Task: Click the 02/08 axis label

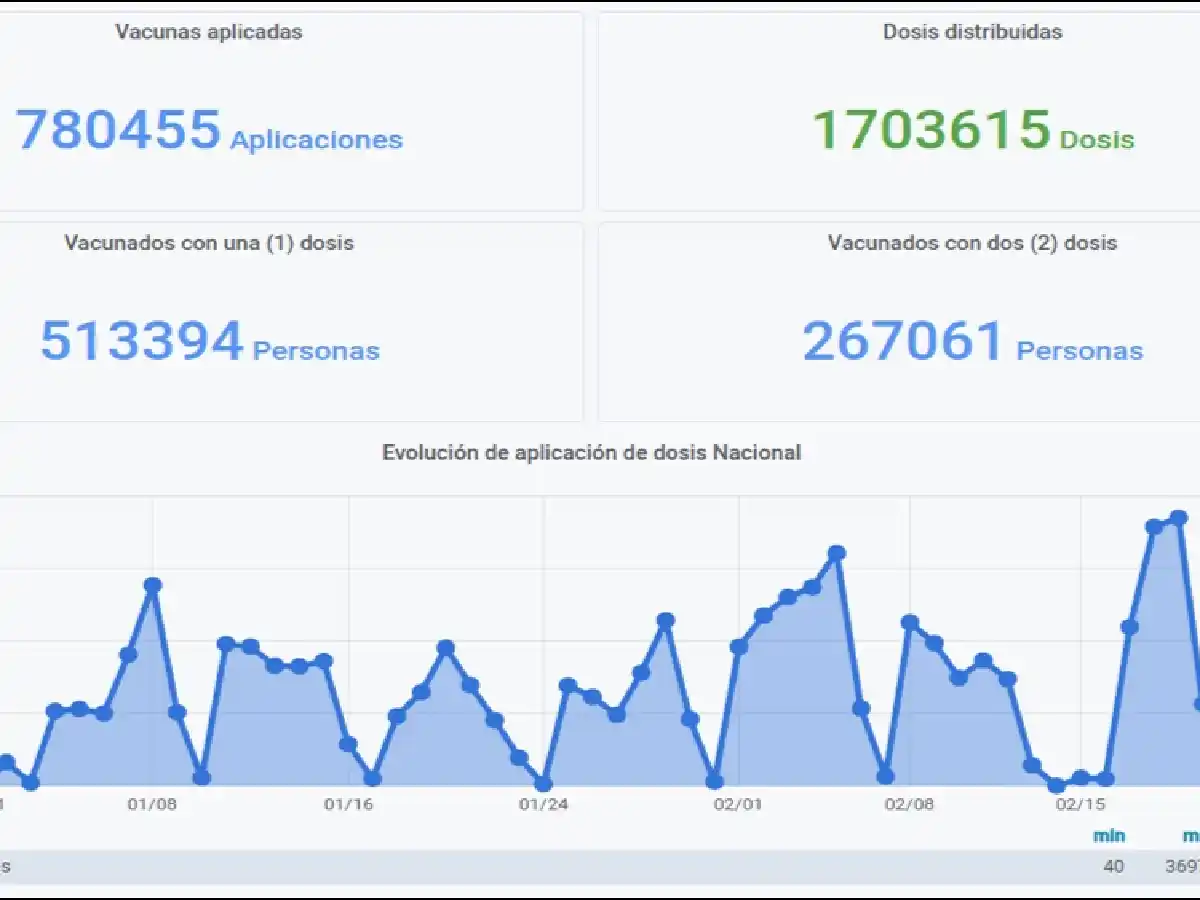Action: (x=910, y=802)
